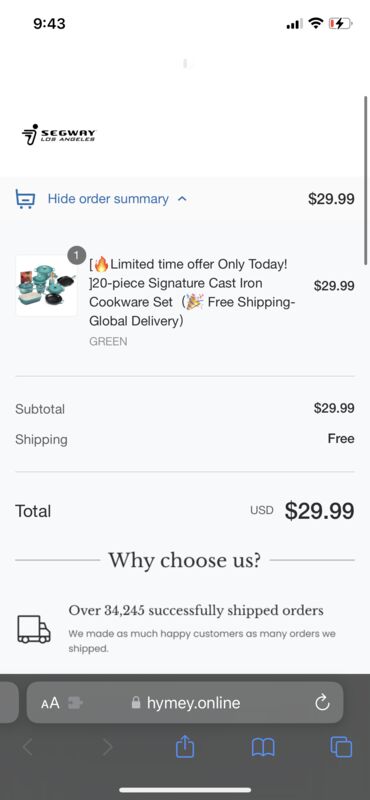Tap the Segway Los Angeles logo
The height and width of the screenshot is (800, 370).
(59, 135)
